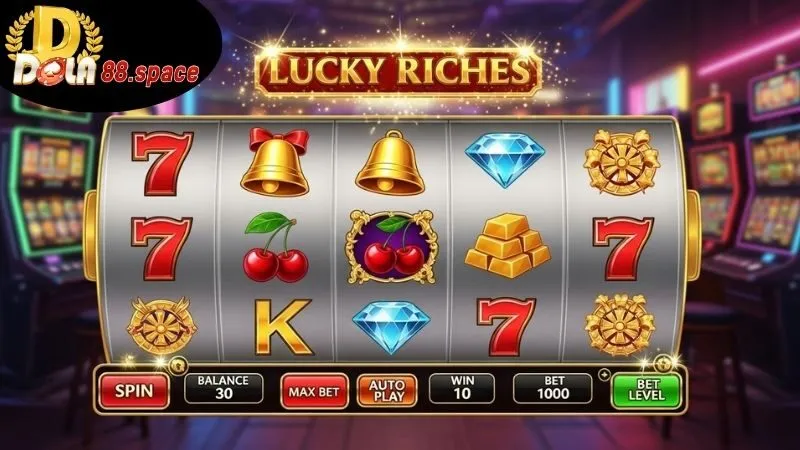Click the gold bars stack symbol
Image resolution: width=800 pixels, height=450 pixels.
507,246
